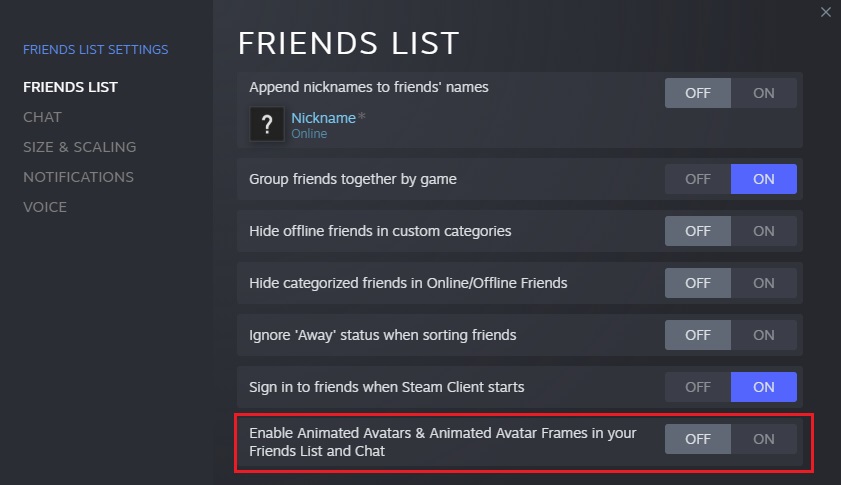Select ON for Group friends by game
Screen dimensions: 841x485
(x=764, y=179)
